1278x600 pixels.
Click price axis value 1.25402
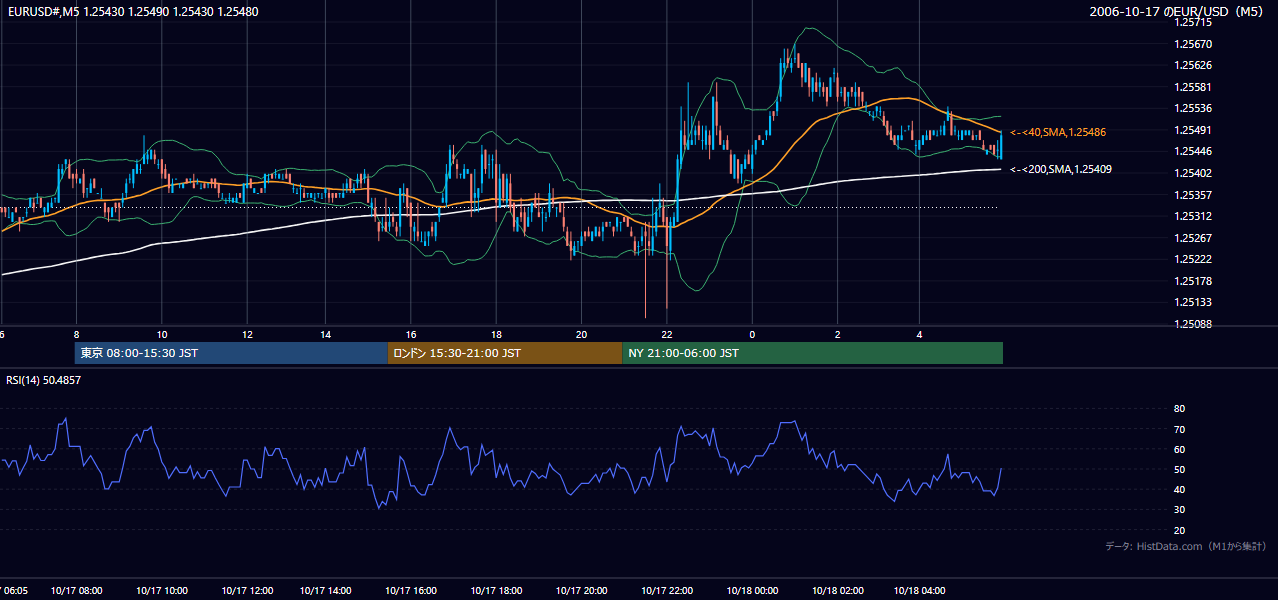(1193, 173)
